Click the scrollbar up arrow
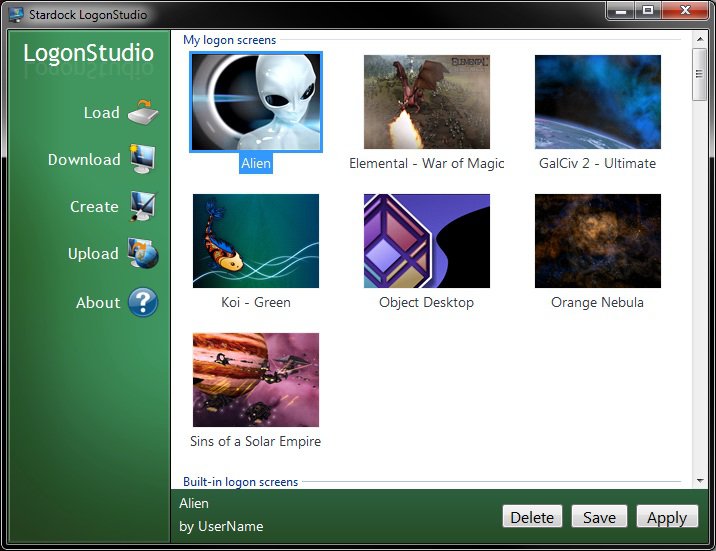Image resolution: width=716 pixels, height=551 pixels. coord(700,40)
